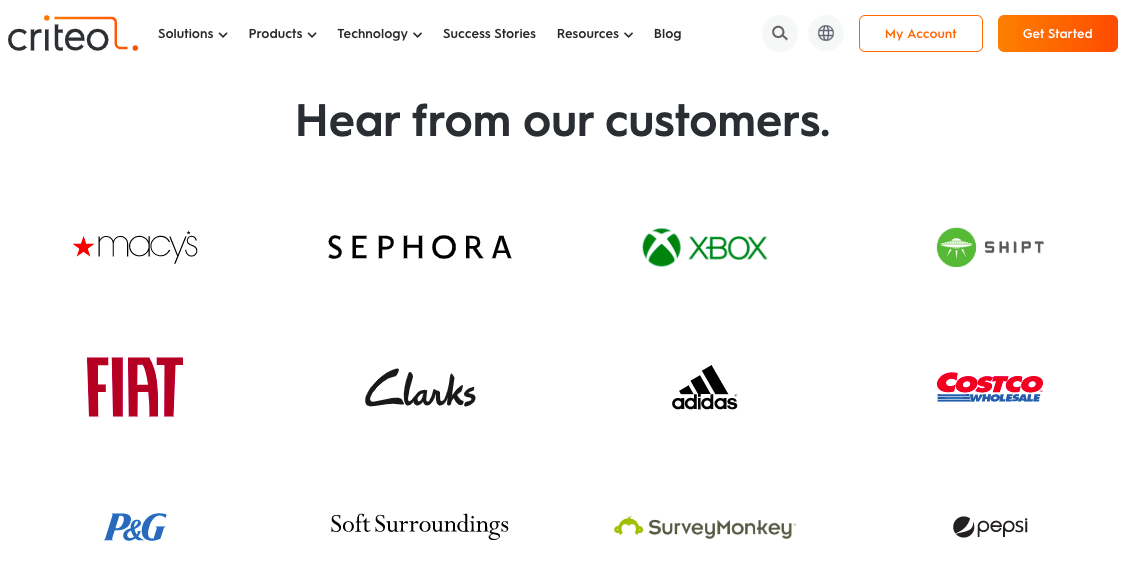
Task: Click the SurveyMonkey logo
Action: point(704,527)
